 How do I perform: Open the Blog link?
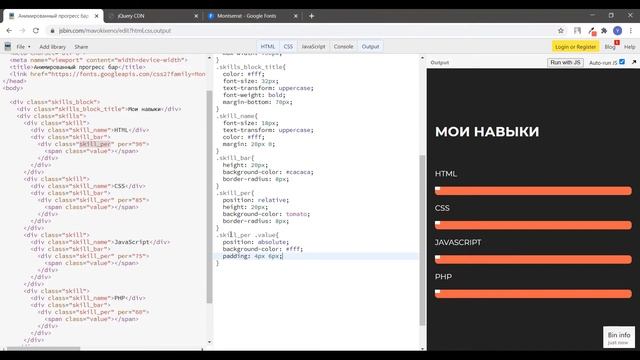(x=610, y=47)
